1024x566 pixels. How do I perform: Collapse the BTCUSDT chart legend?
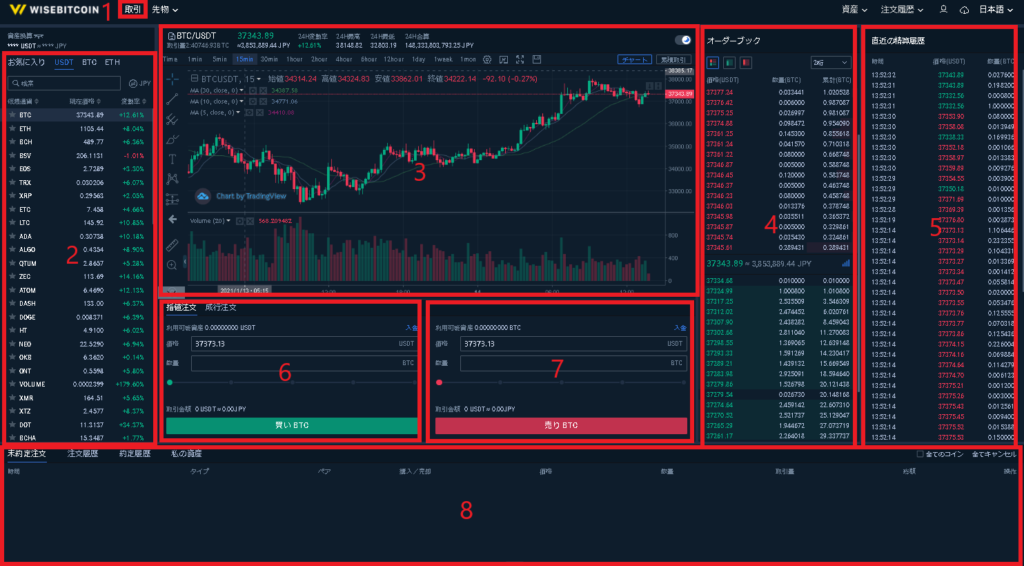(195, 78)
